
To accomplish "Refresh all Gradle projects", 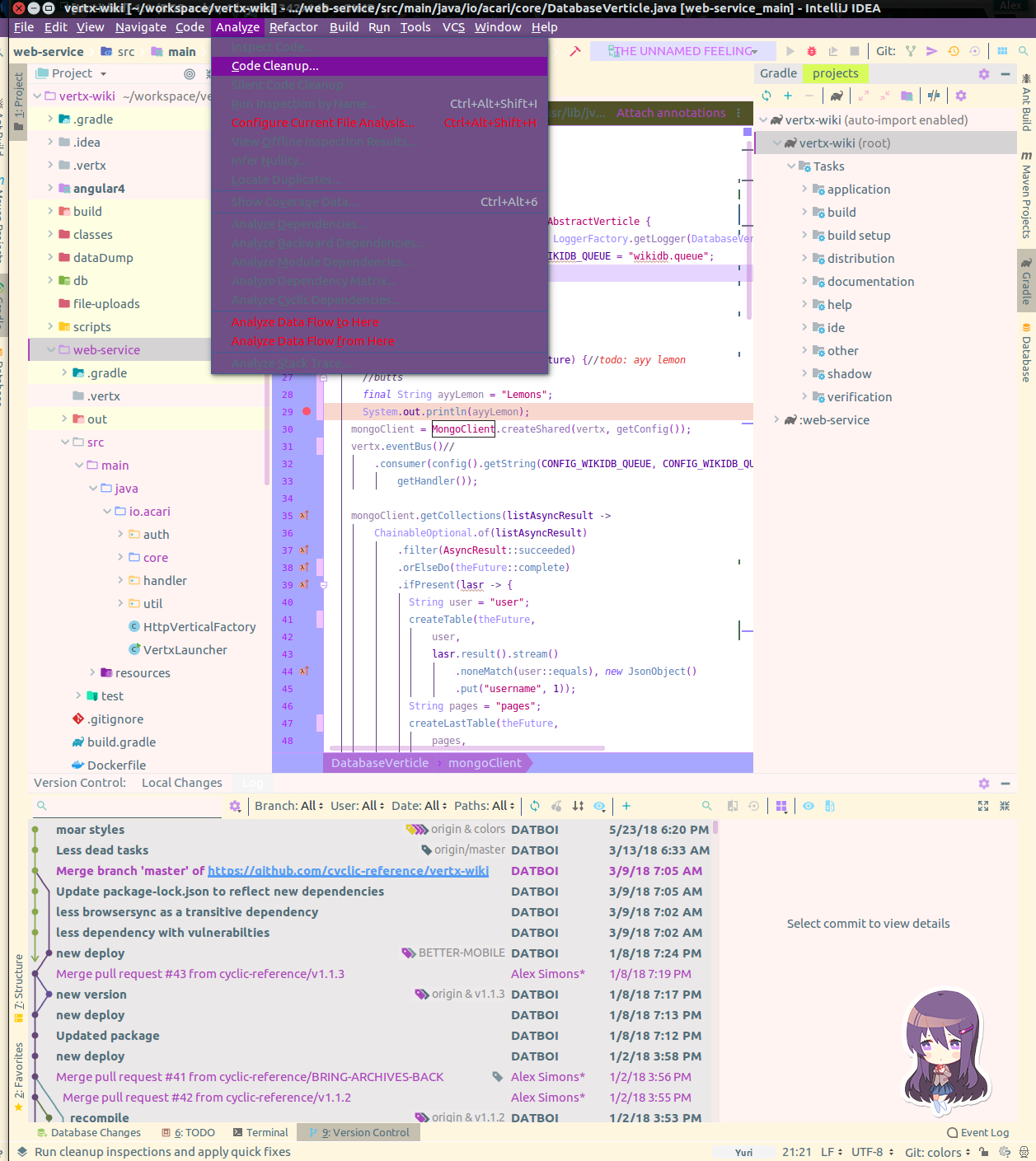I will pos(766,96).
